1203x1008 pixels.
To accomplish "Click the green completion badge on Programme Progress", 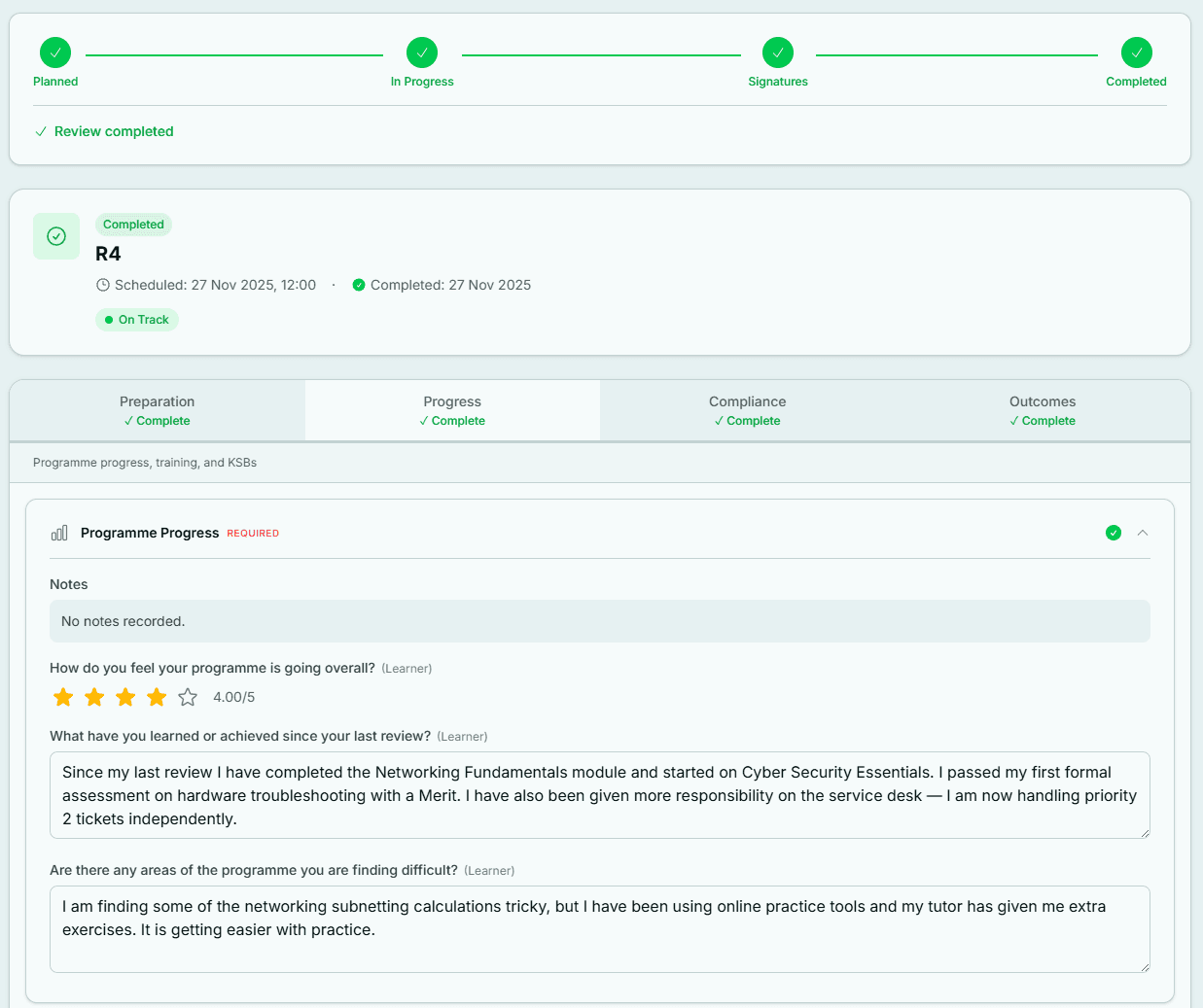I will (x=1113, y=533).
